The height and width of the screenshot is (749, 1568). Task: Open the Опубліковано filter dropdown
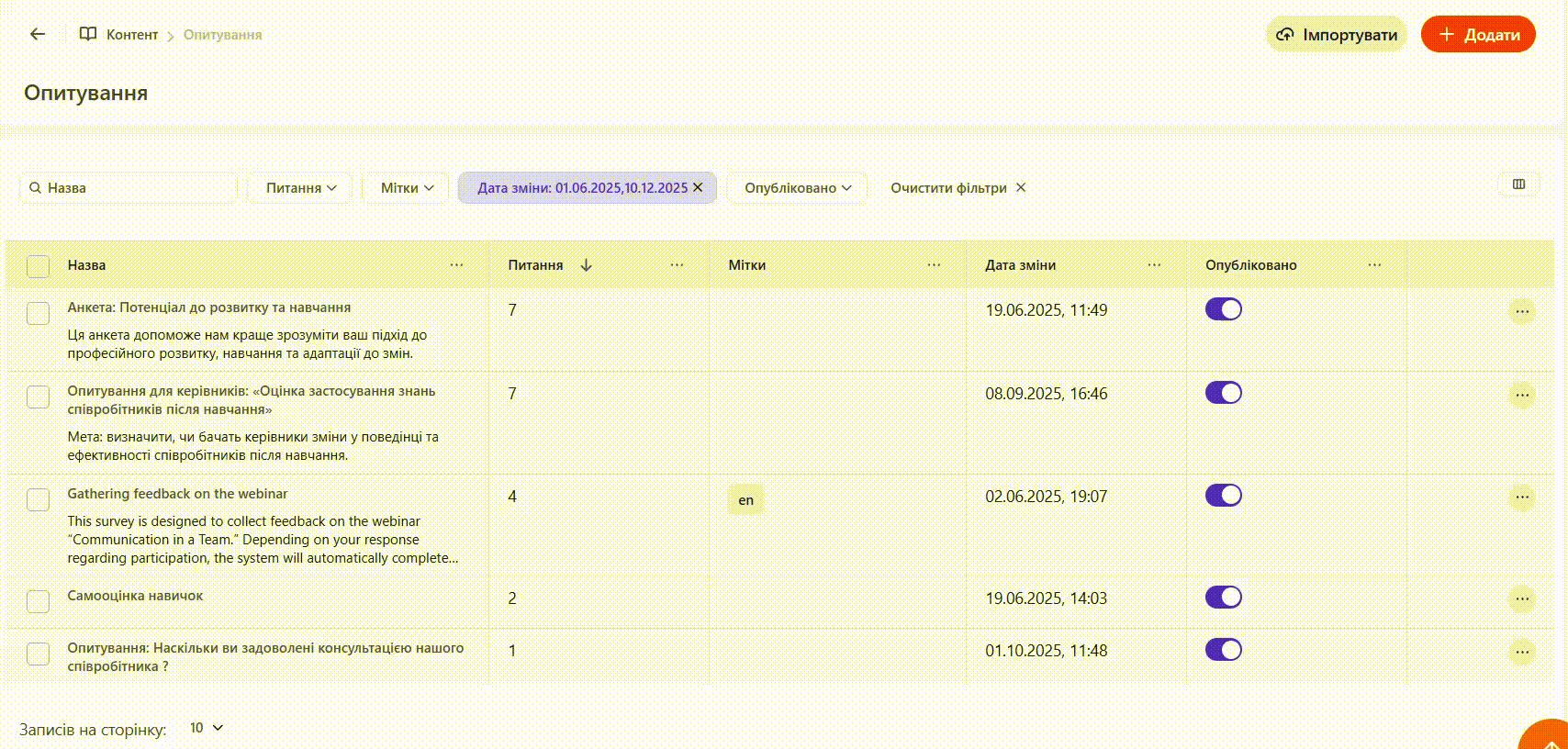797,187
